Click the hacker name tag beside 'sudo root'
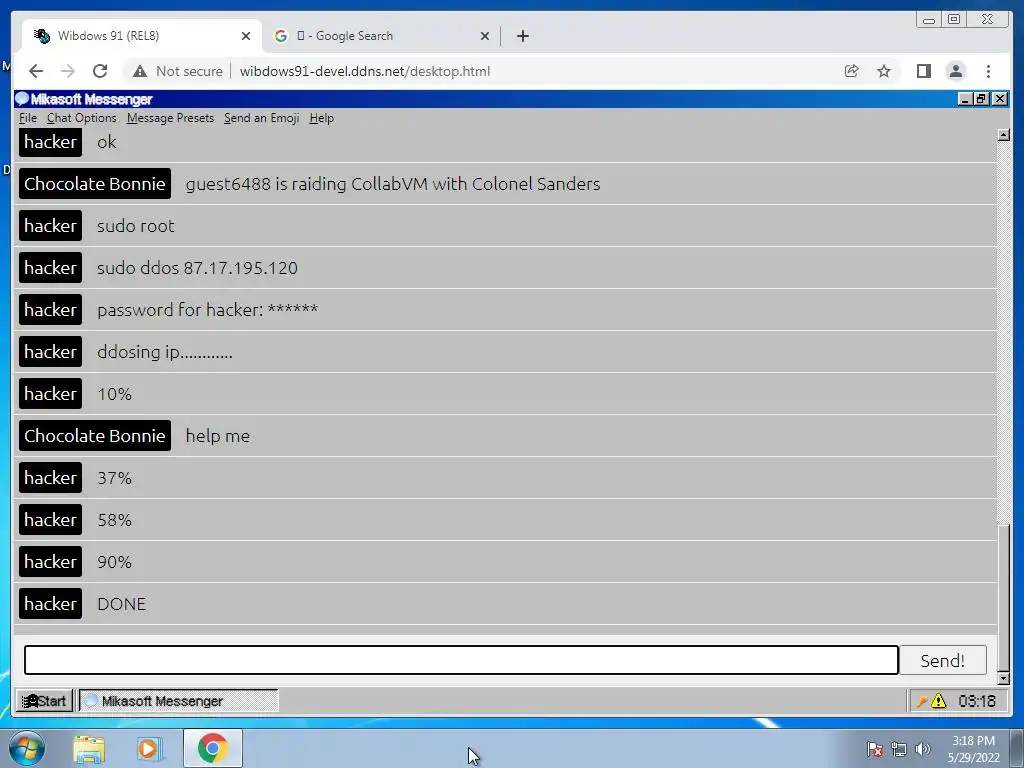This screenshot has width=1024, height=768. pos(50,226)
